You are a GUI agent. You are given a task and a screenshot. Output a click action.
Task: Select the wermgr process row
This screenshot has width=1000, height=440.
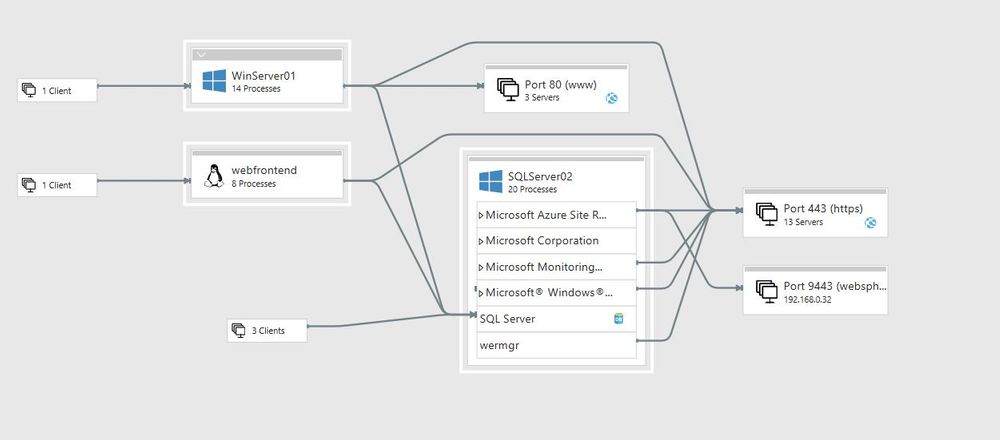point(556,345)
